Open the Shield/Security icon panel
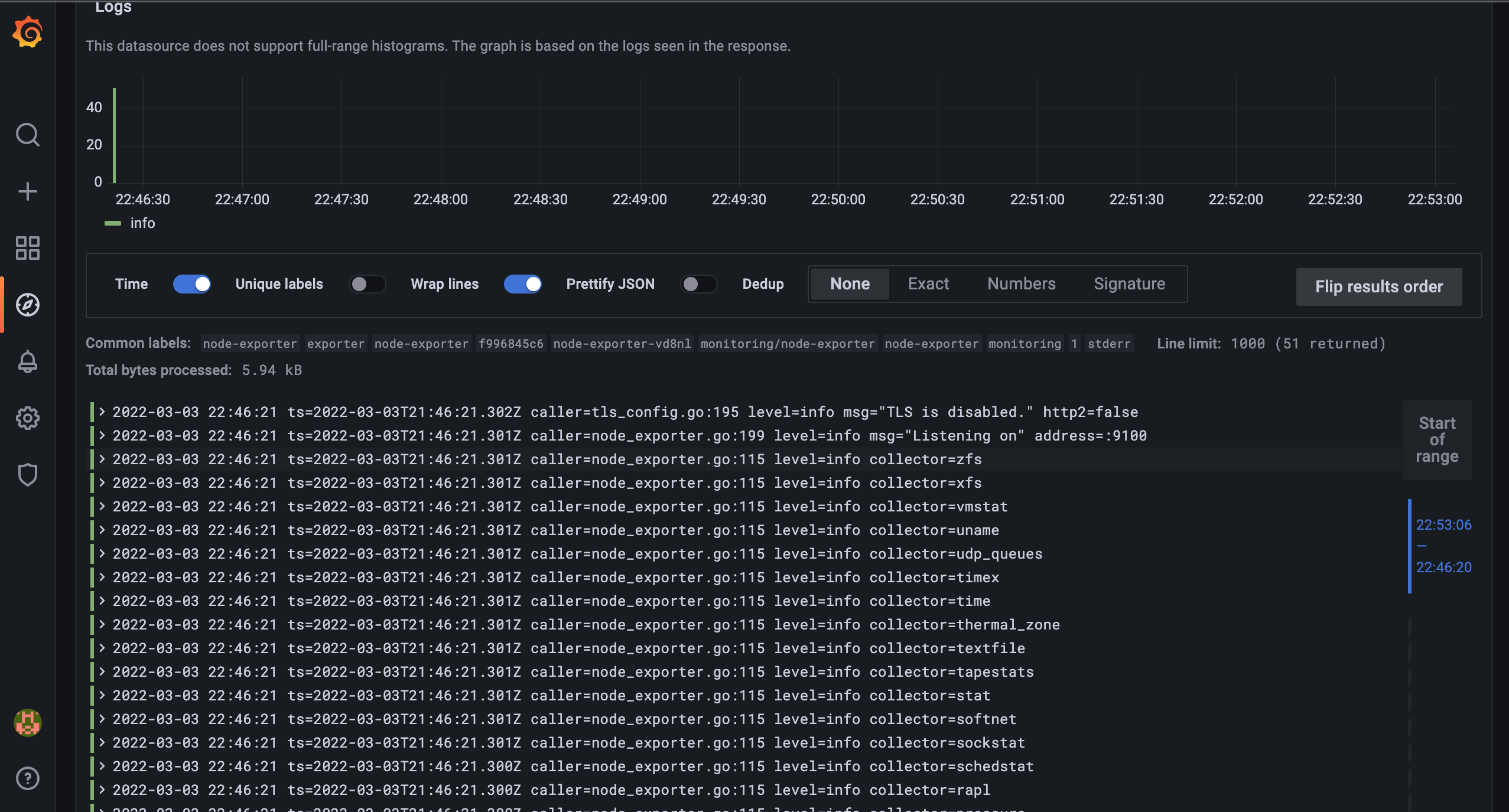The height and width of the screenshot is (812, 1509). (27, 474)
